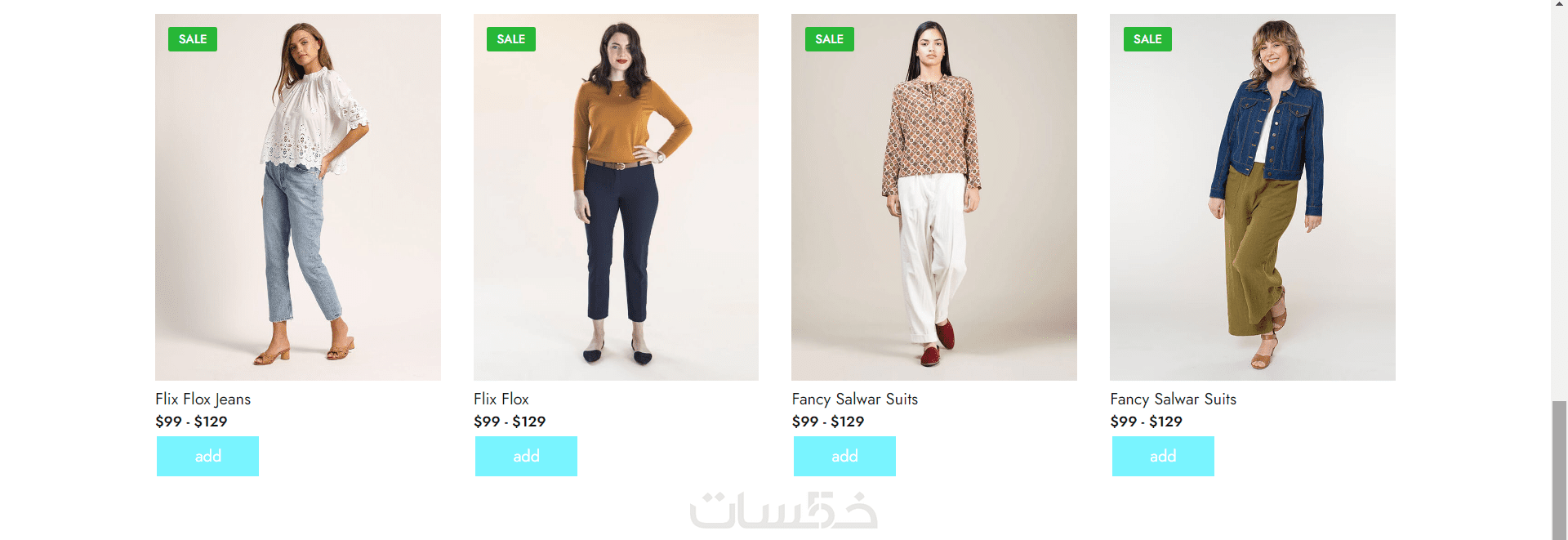Open the fourth product's Fancy Salwar Suits title

coord(1174,399)
